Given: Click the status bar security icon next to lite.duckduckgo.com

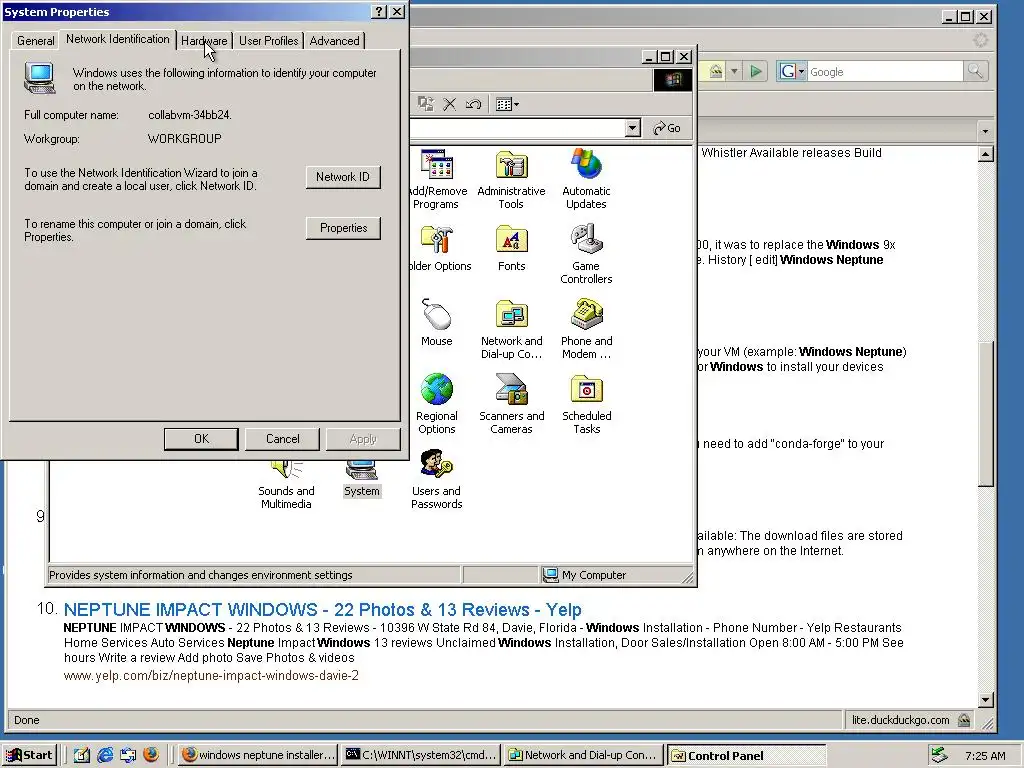Looking at the screenshot, I should (964, 720).
